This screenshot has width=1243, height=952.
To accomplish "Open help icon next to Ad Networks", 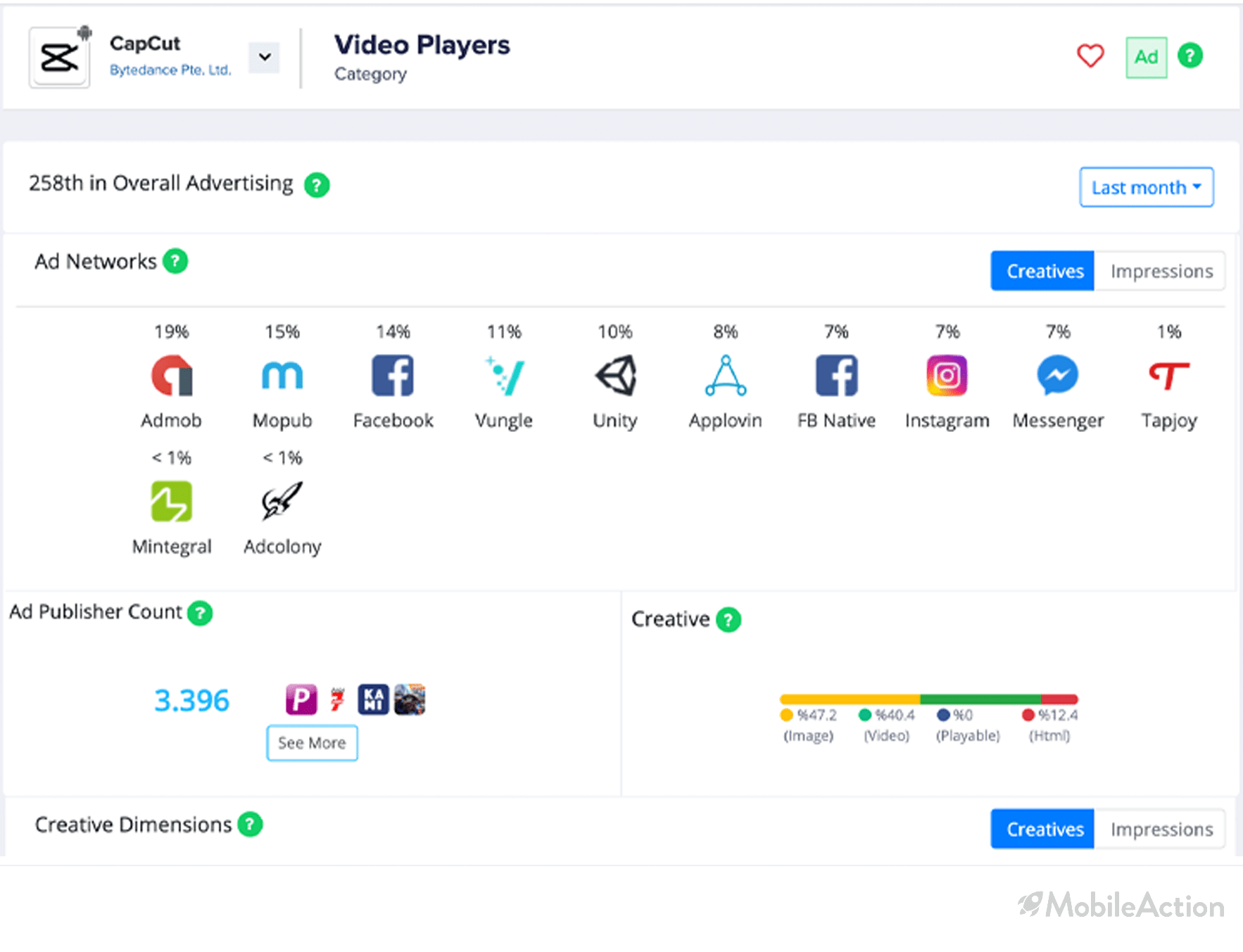I will (175, 261).
